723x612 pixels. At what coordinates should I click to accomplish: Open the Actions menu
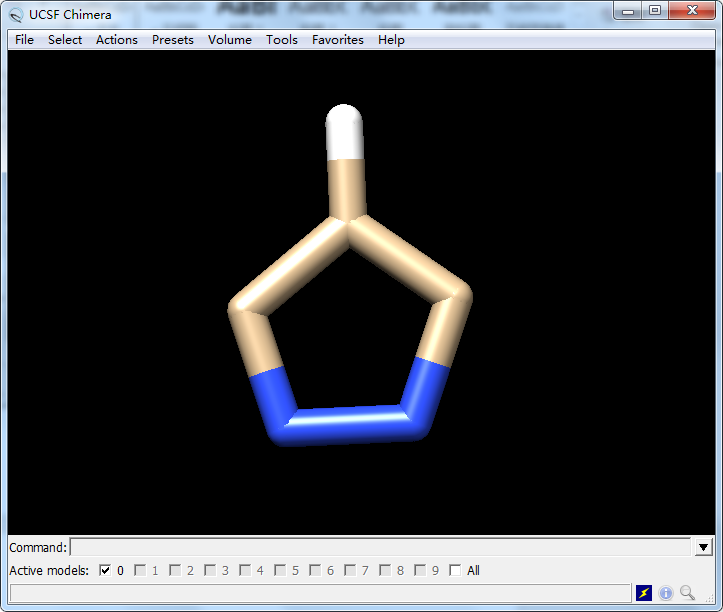click(117, 40)
